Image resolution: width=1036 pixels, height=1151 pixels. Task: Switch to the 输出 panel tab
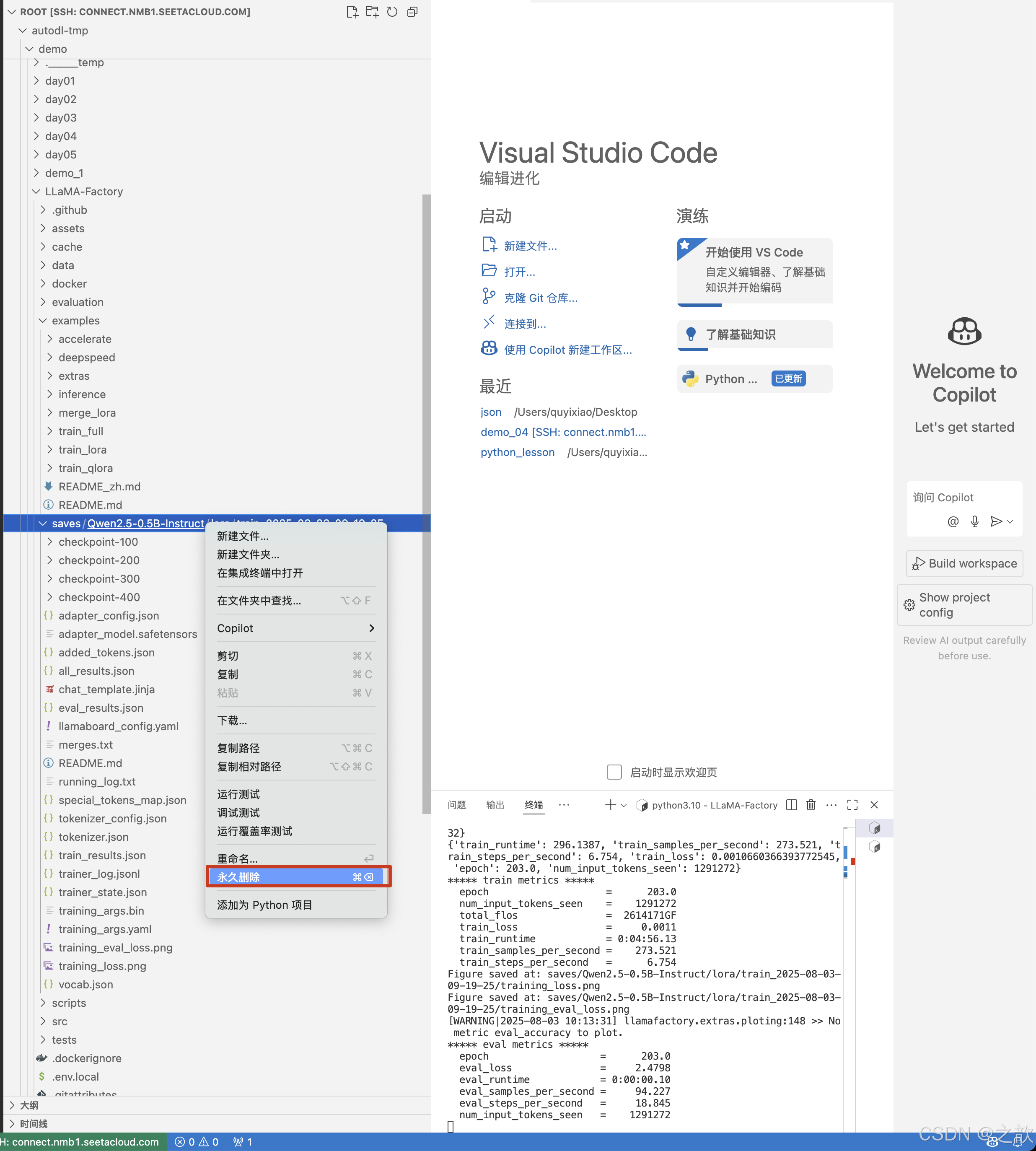pos(495,805)
